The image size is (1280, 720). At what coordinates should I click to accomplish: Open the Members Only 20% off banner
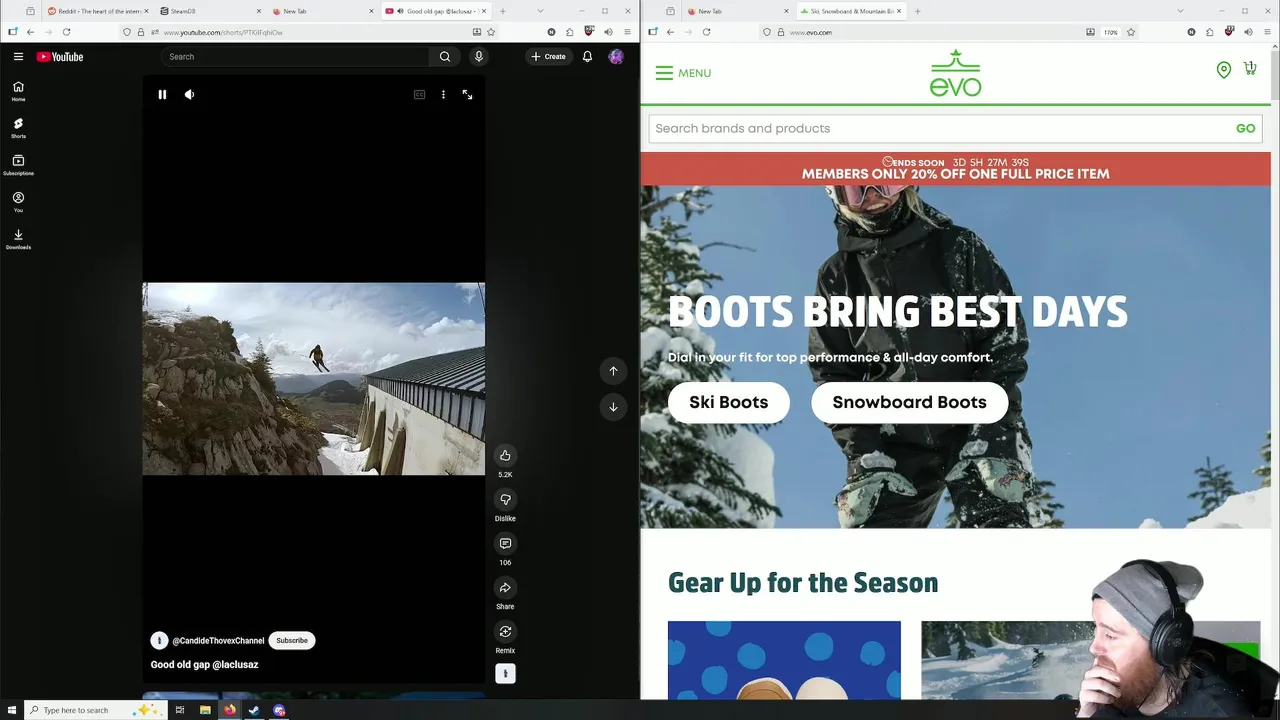pos(955,168)
